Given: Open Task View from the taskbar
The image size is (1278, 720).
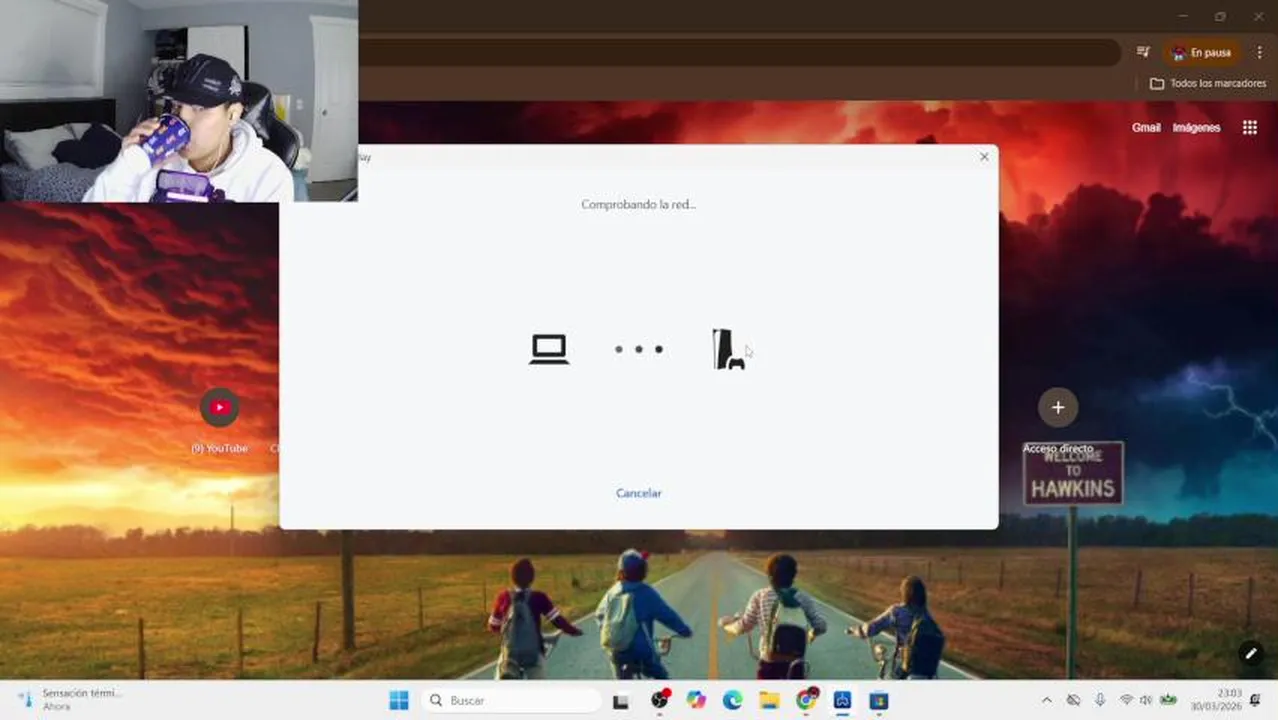Looking at the screenshot, I should (x=621, y=701).
